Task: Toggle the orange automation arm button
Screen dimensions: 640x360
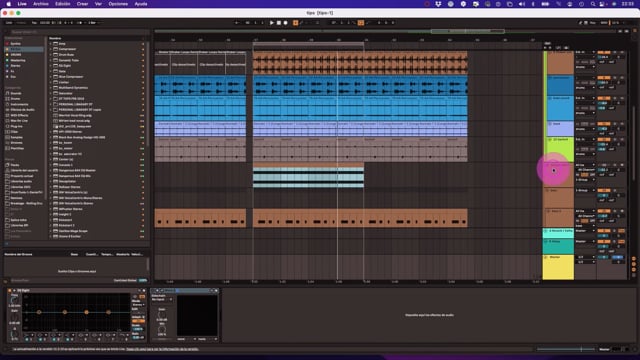Action: coord(296,23)
